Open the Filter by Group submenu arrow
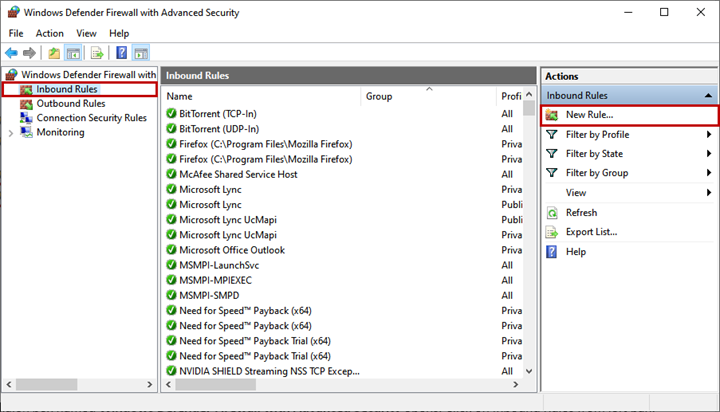 (709, 173)
